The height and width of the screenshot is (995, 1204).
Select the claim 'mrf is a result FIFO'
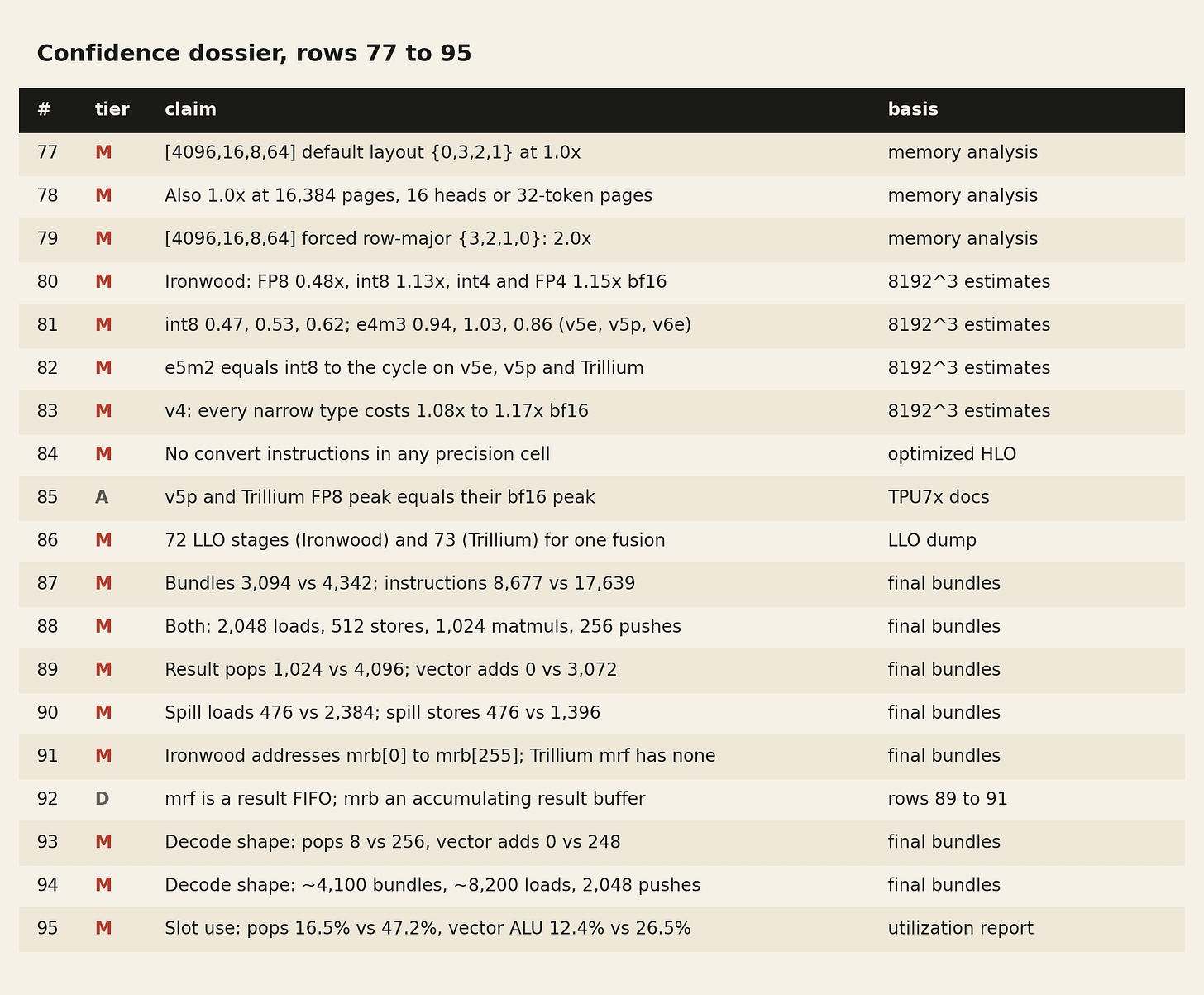[x=405, y=799]
